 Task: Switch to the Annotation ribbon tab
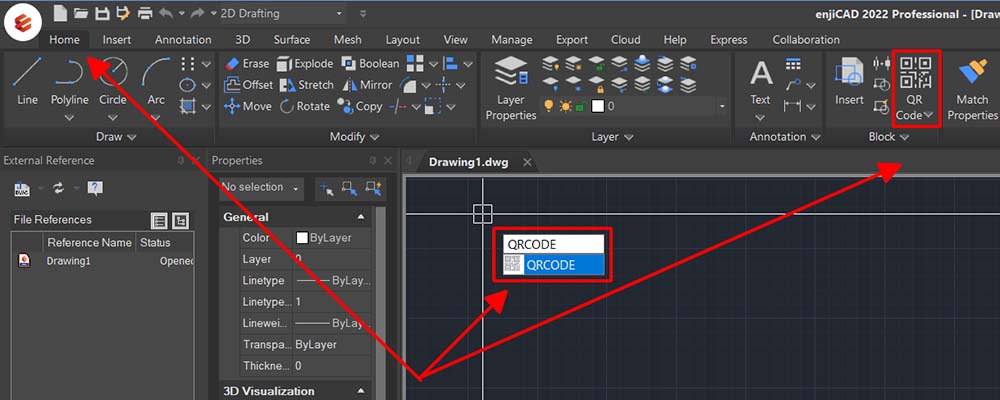(183, 40)
